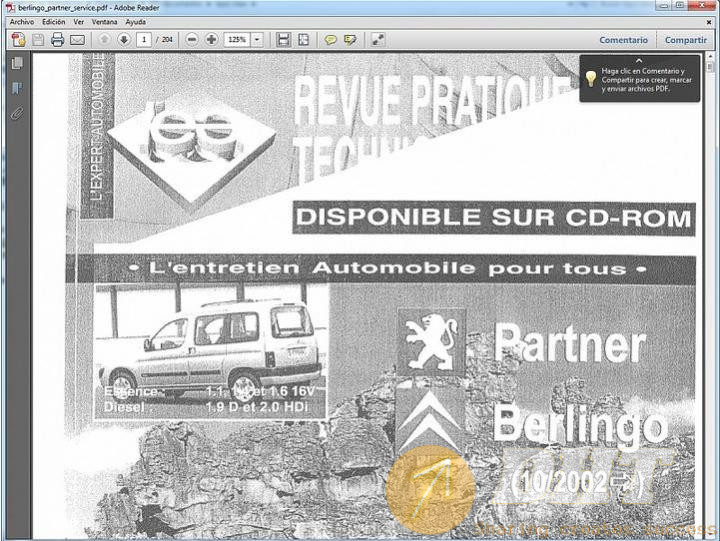Viewport: 720px width, 541px height.
Task: Open the Ayuda menu
Action: tap(135, 22)
